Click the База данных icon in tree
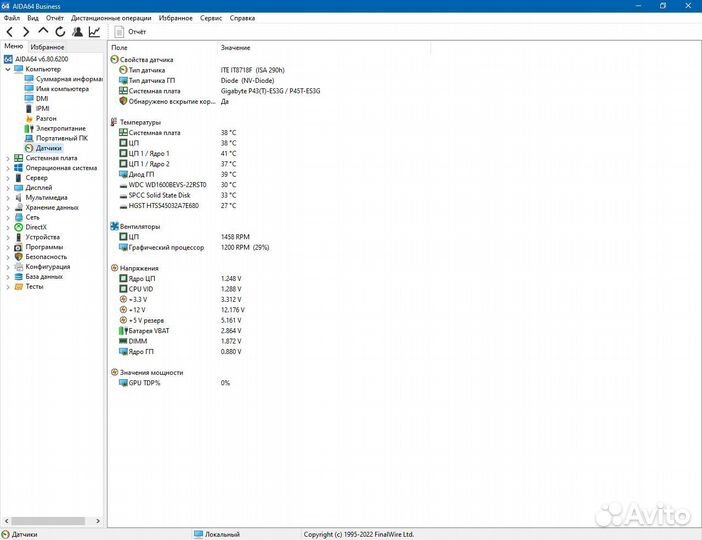702x540 pixels. (x=18, y=276)
